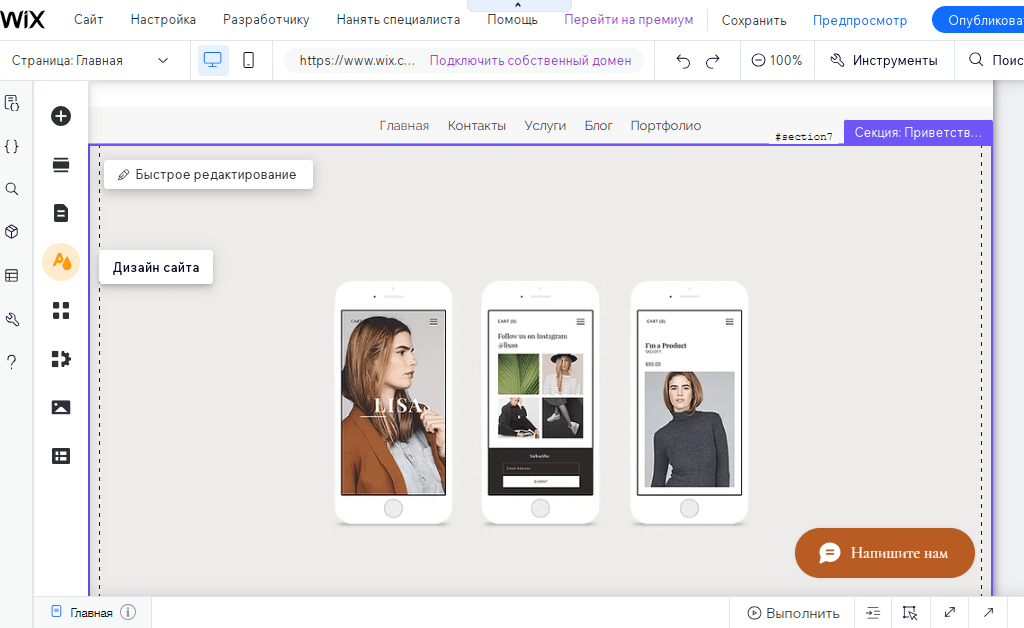Open the Add Elements plus panel
1024x628 pixels.
tap(61, 116)
